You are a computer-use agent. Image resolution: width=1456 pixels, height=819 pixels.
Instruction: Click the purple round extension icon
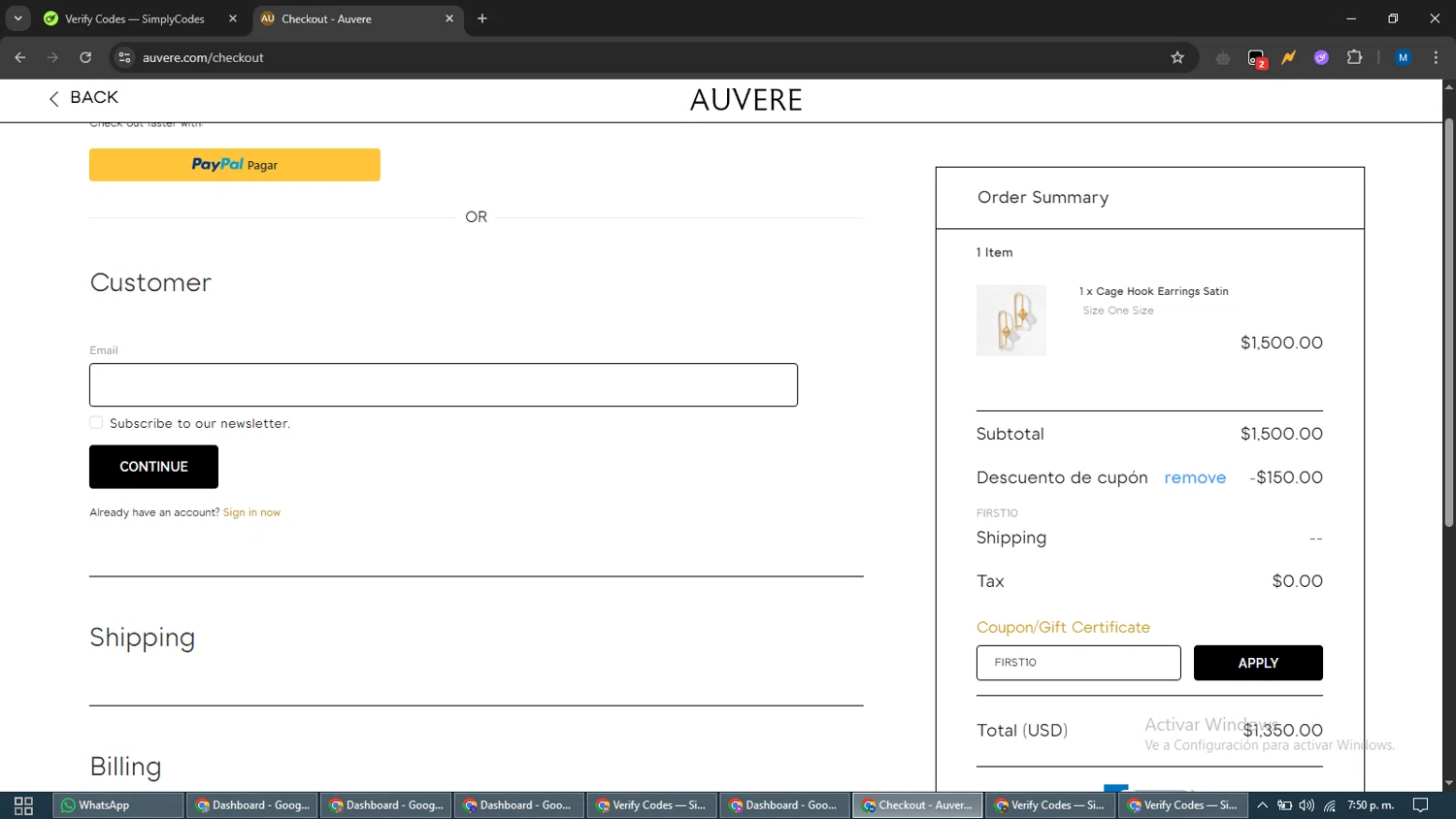1321,57
